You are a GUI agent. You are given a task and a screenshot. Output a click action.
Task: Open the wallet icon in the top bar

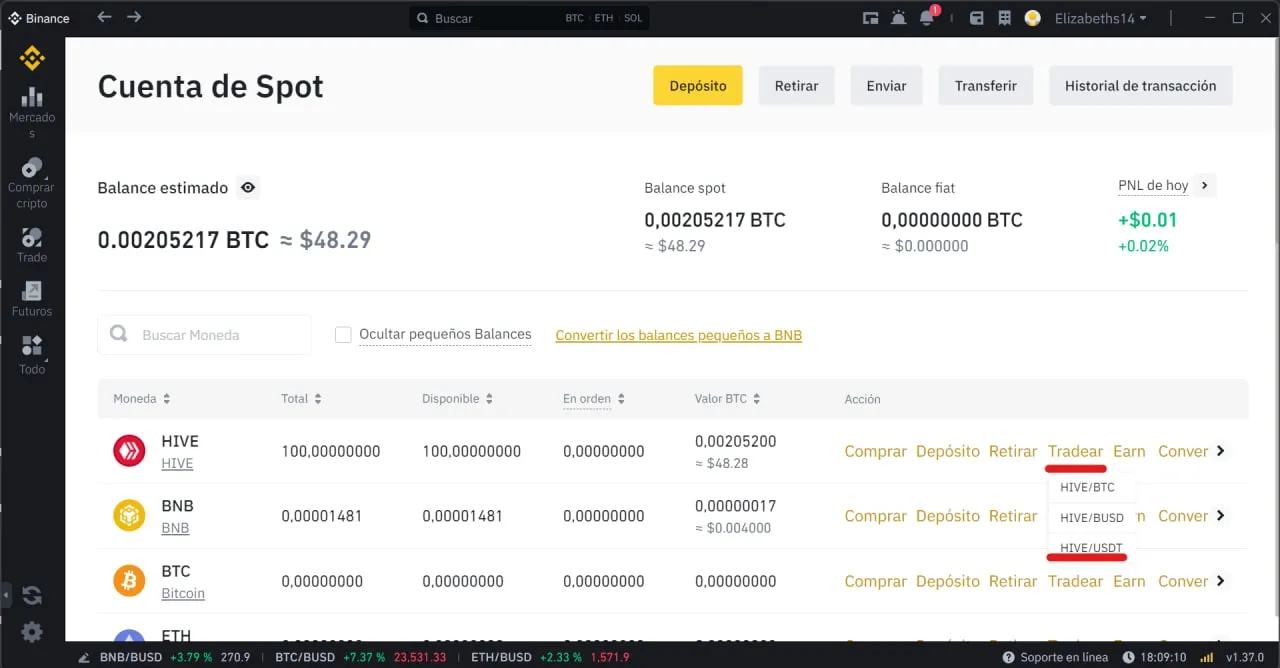(977, 18)
